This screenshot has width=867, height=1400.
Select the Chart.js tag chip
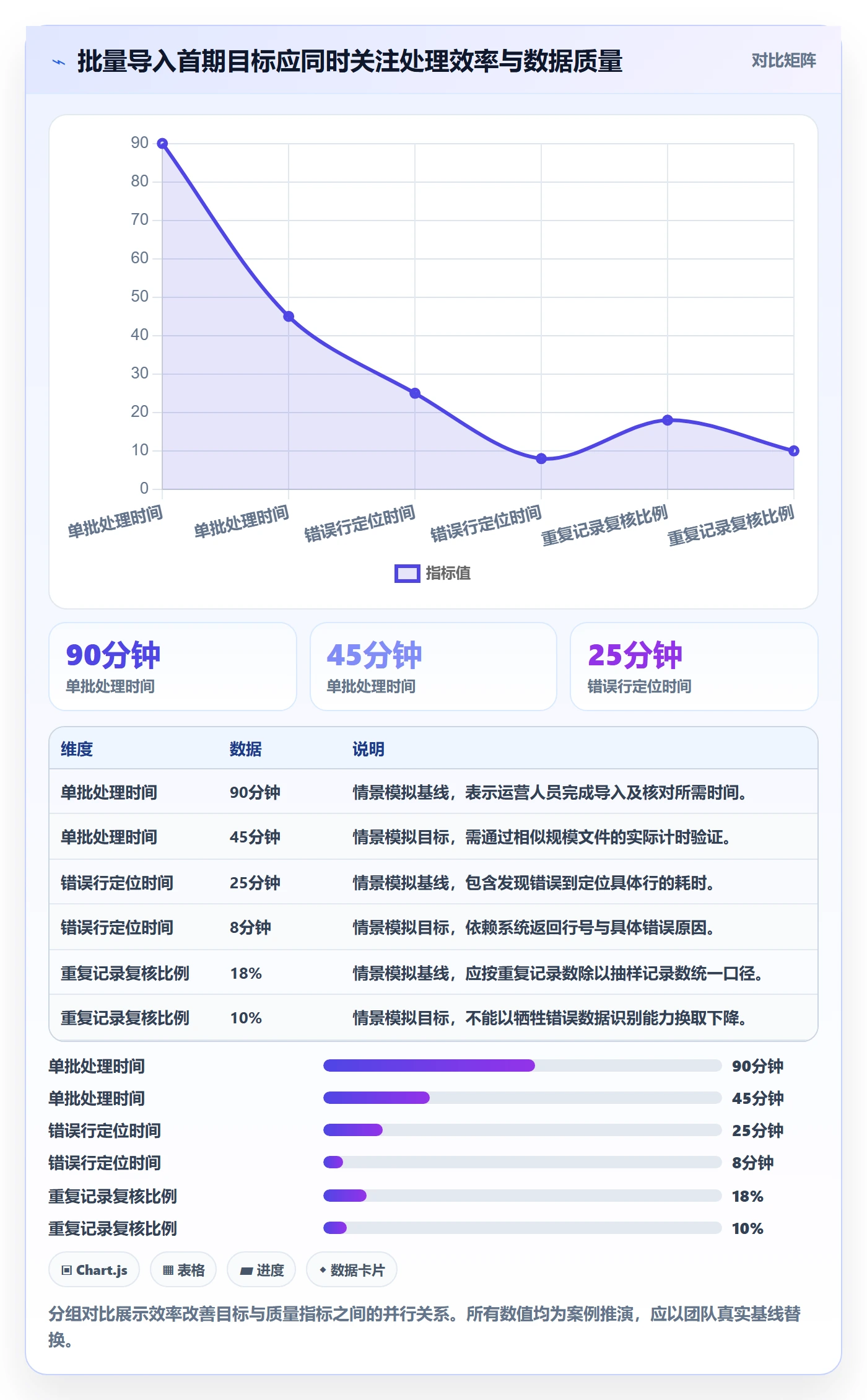click(x=94, y=1270)
